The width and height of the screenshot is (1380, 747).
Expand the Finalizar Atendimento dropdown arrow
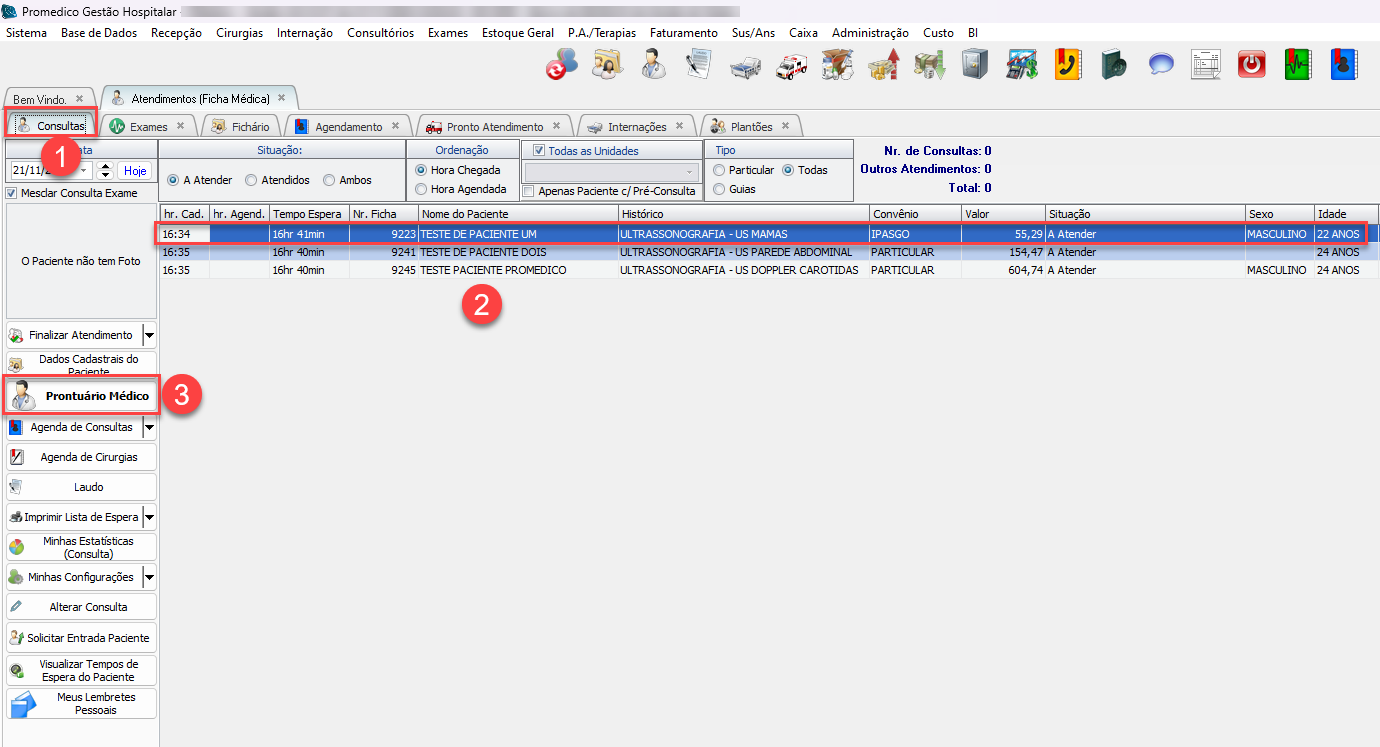click(149, 335)
